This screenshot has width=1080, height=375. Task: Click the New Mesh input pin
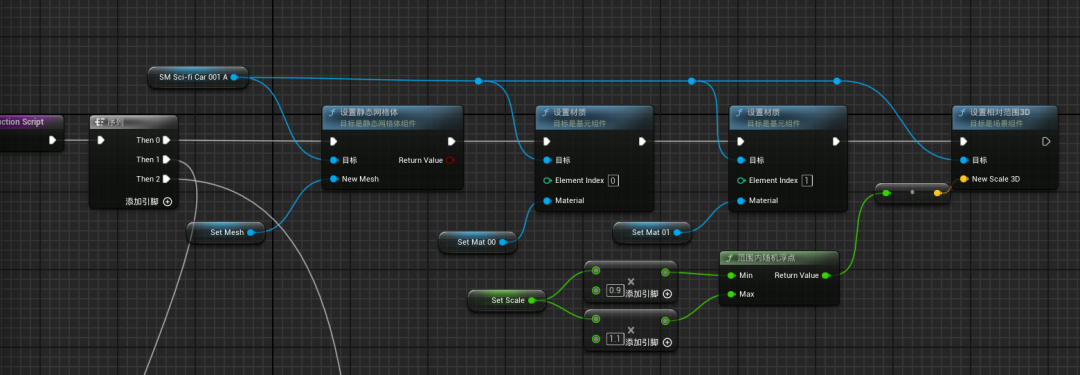tap(334, 179)
